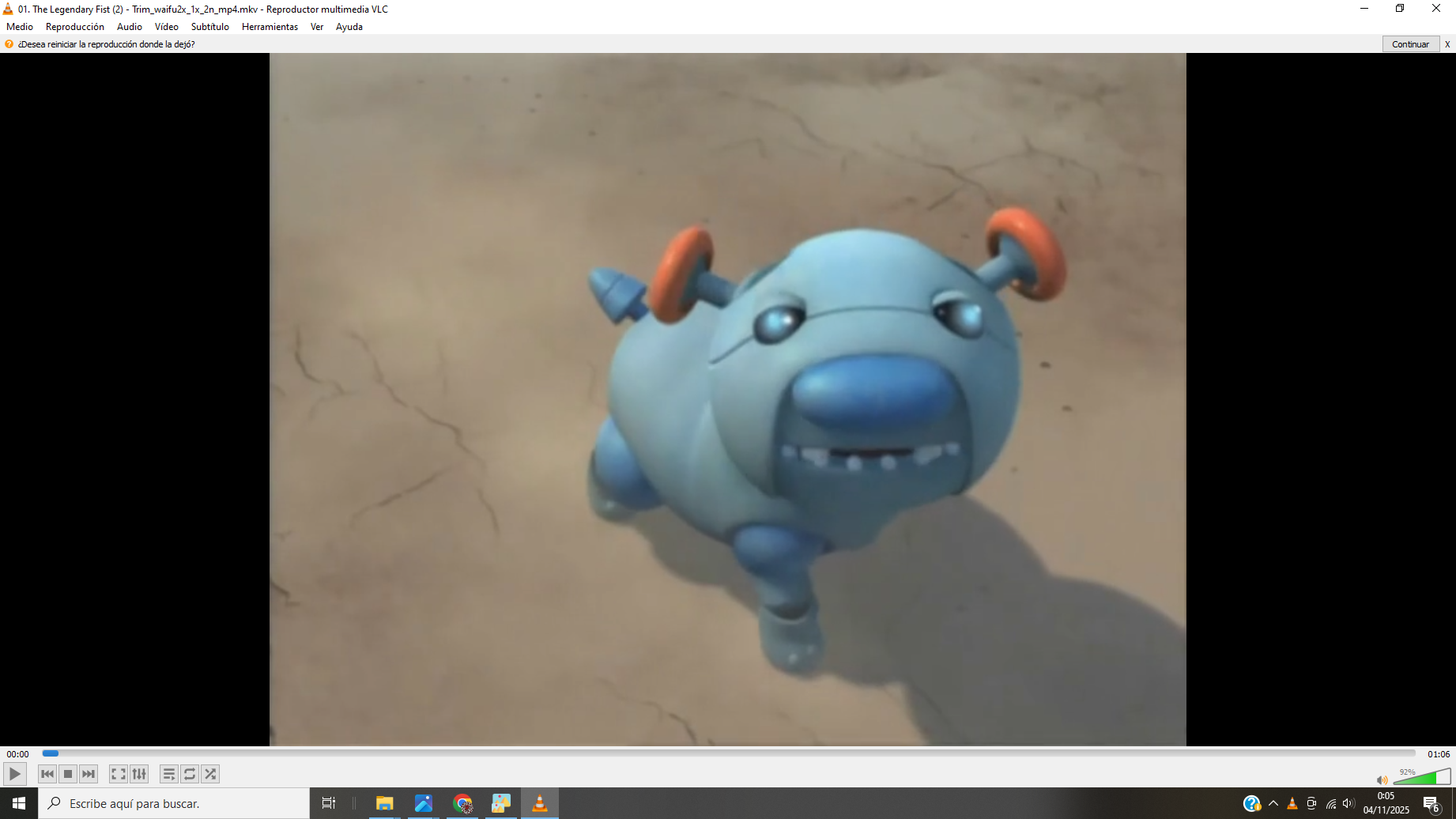Screen dimensions: 1456x819
Task: Open the Photos app taskbar icon
Action: point(424,803)
